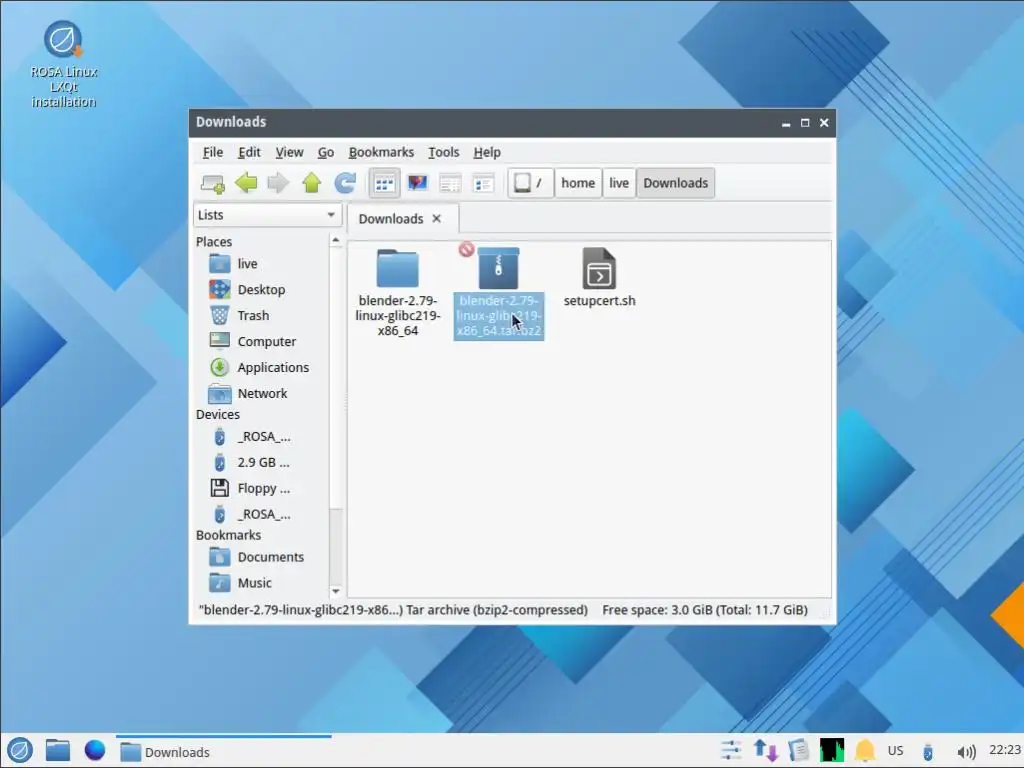Open Desktop in the Places sidebar
Screen dimensions: 1024x768
point(261,289)
